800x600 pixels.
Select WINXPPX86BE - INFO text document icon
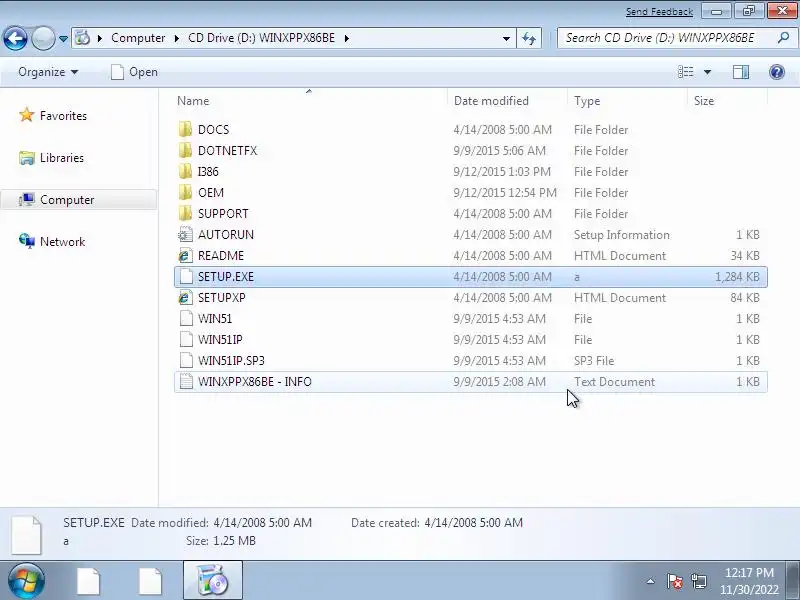pos(186,381)
